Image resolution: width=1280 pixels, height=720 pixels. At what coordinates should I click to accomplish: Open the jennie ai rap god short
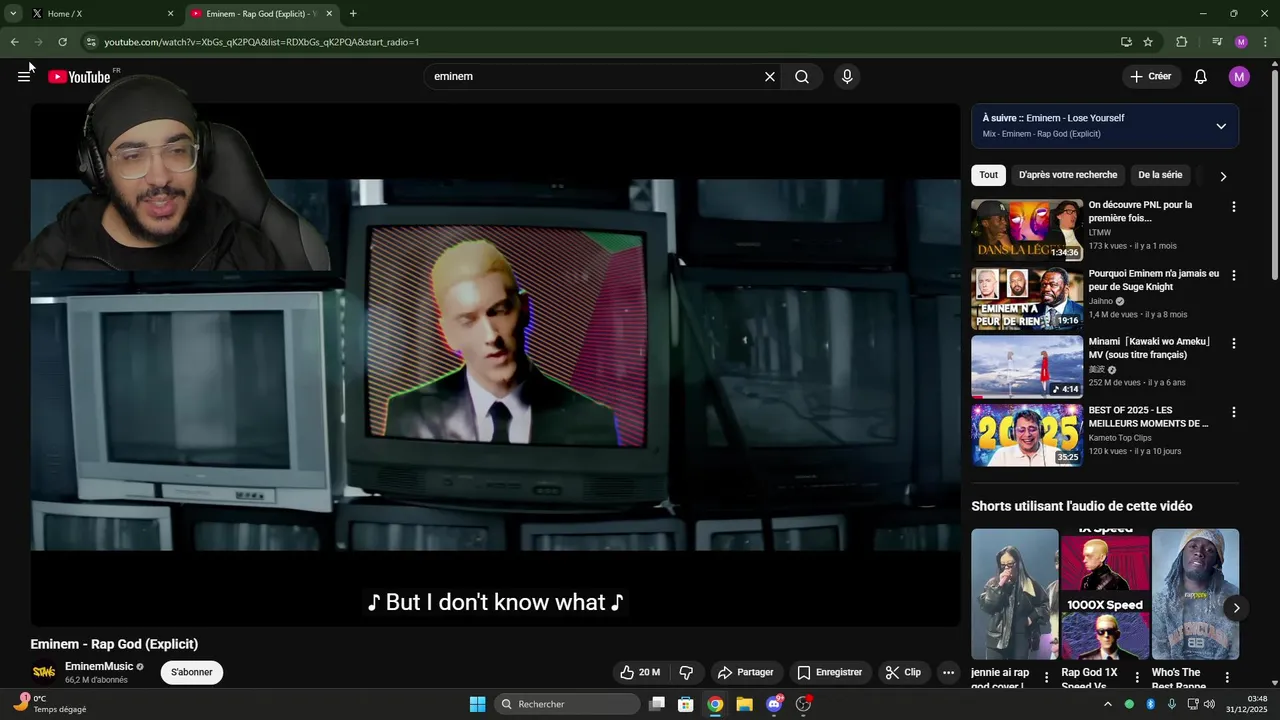(x=1015, y=594)
